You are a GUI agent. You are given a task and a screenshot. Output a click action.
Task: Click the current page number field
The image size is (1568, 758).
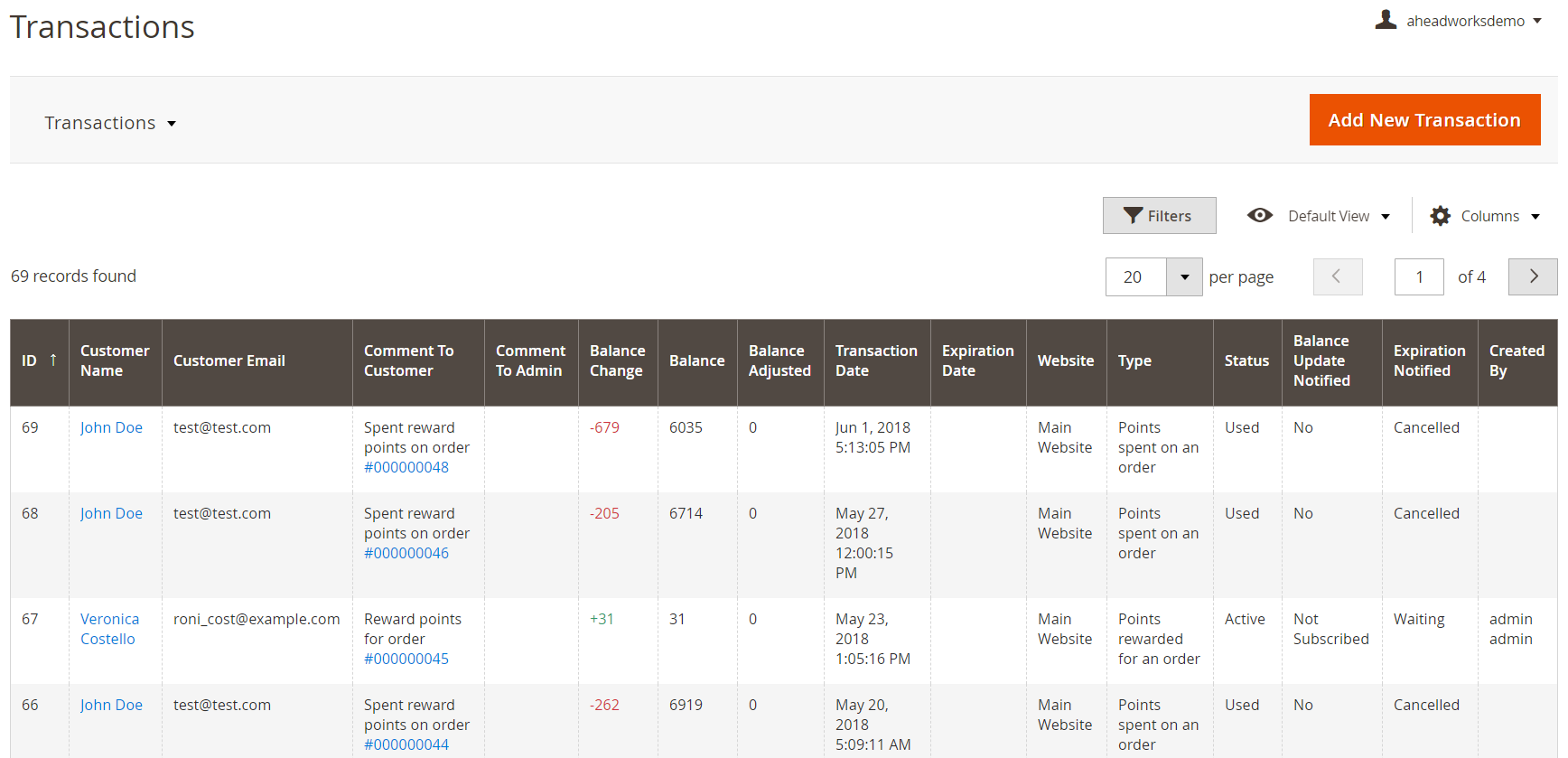[x=1418, y=277]
